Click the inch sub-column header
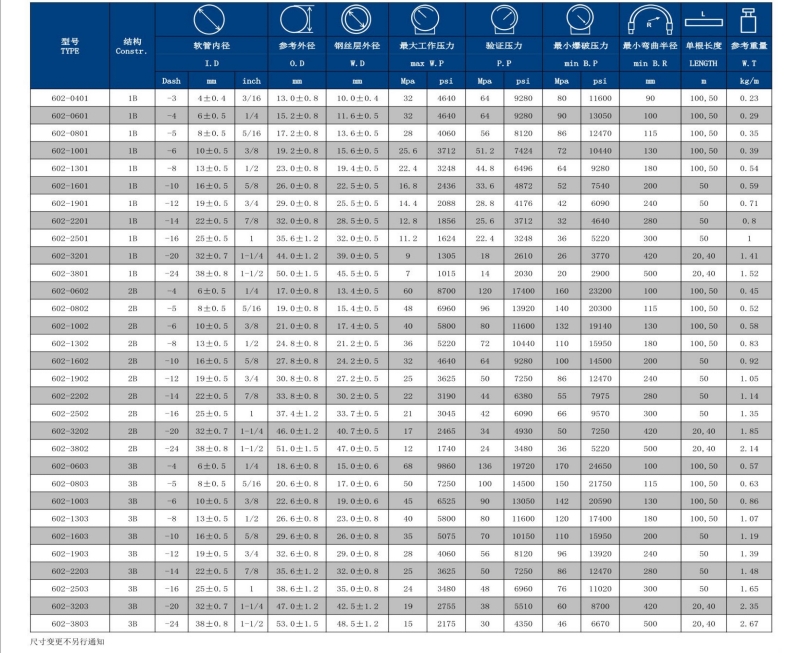 (x=252, y=81)
